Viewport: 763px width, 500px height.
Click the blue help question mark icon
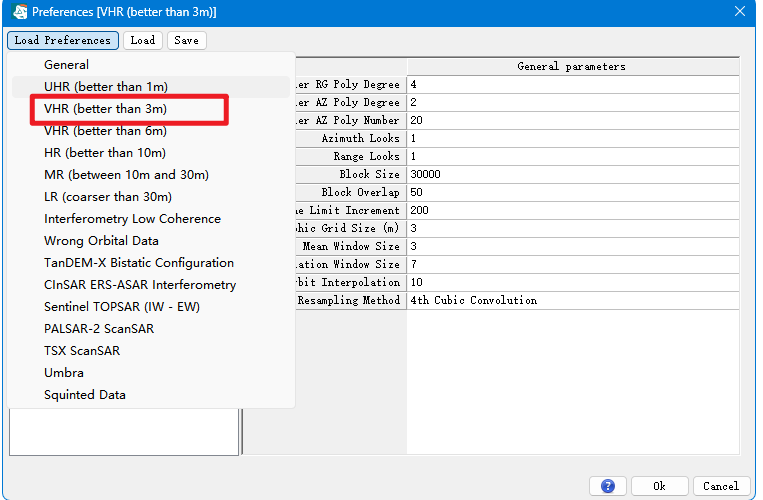point(607,485)
